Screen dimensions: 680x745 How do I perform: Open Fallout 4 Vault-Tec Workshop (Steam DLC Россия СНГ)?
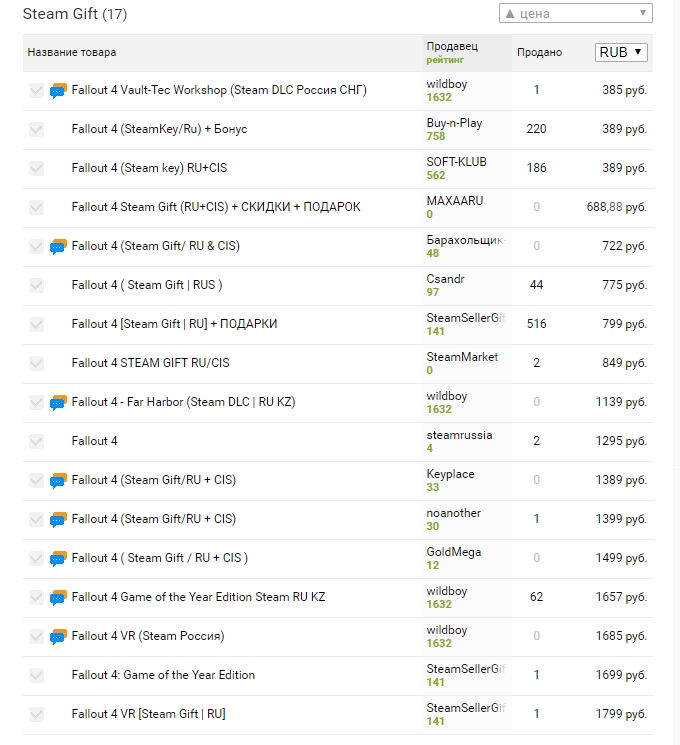coord(219,90)
